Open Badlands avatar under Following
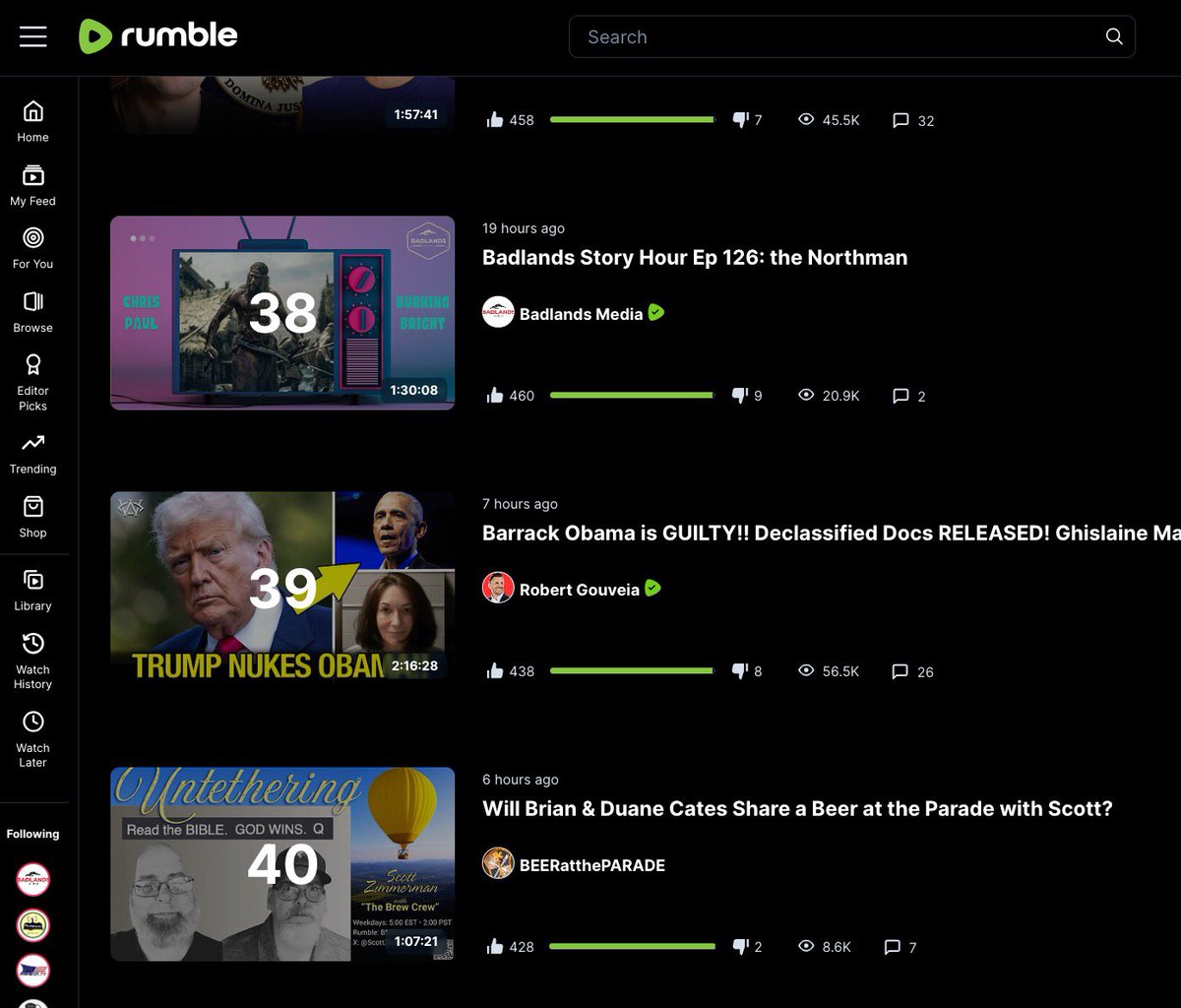The width and height of the screenshot is (1181, 1008). click(x=33, y=879)
